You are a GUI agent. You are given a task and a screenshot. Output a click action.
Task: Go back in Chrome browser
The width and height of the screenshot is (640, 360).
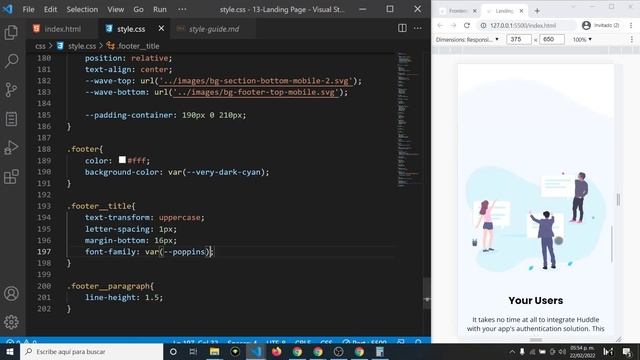(x=440, y=25)
